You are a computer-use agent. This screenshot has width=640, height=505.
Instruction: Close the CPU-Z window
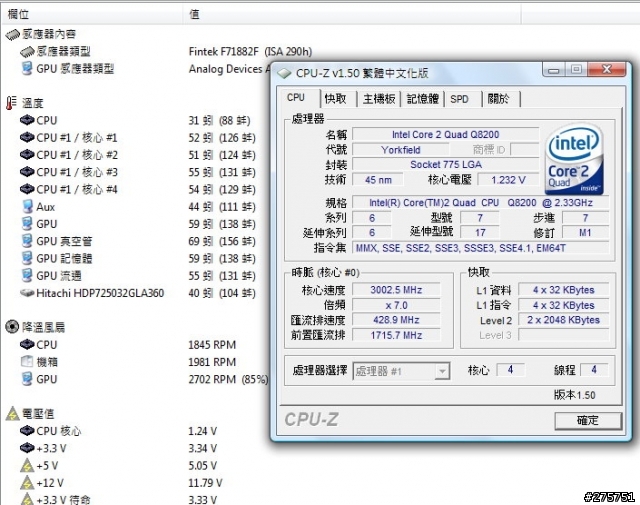tap(607, 69)
